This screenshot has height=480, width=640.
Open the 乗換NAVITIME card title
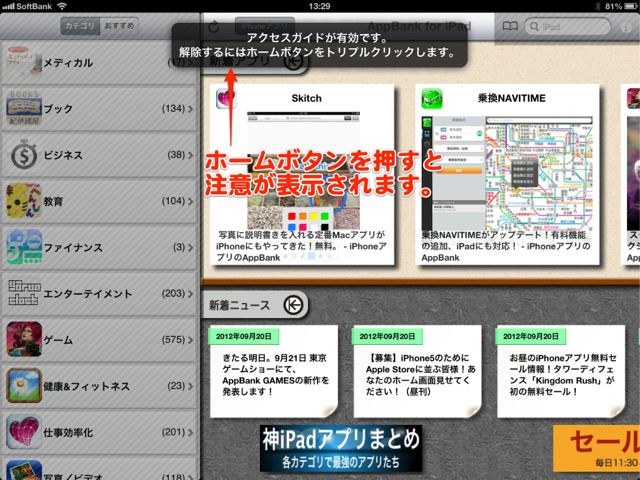pyautogui.click(x=512, y=98)
